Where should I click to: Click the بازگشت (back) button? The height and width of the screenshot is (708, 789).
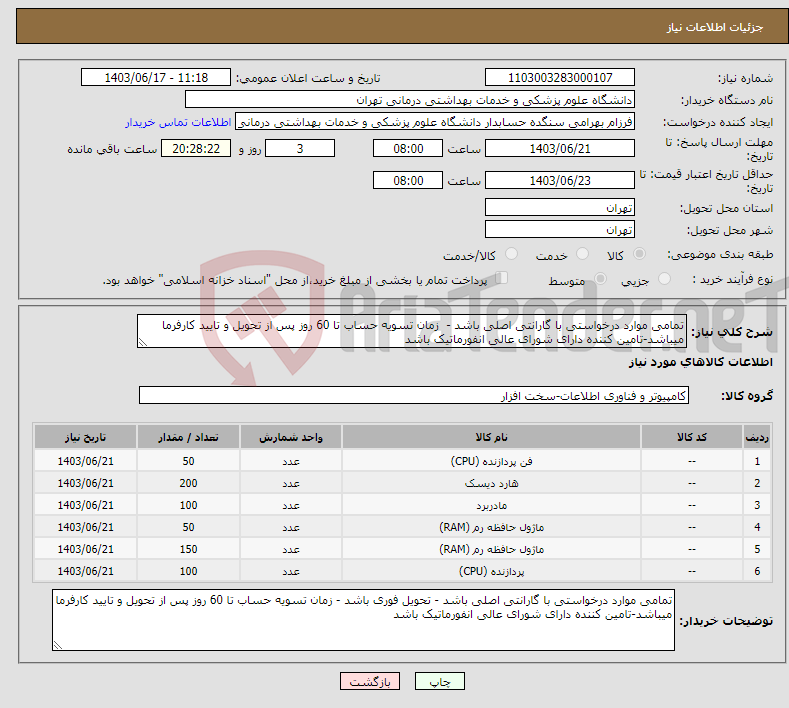coord(370,681)
